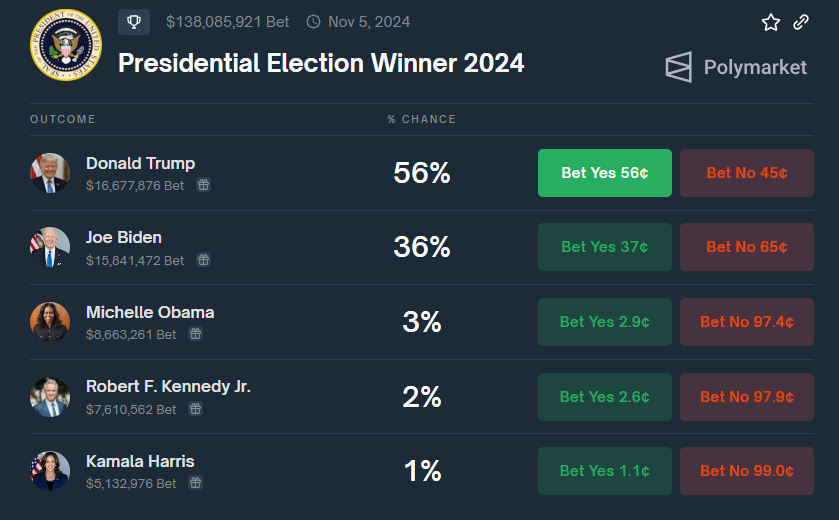Click the presidential seal market image

pos(66,45)
